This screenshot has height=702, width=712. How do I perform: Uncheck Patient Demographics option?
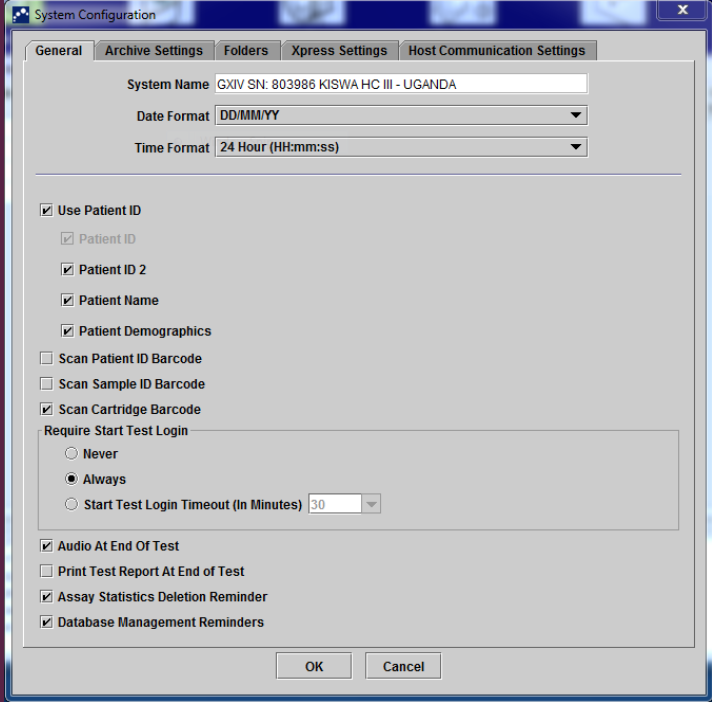[67, 331]
